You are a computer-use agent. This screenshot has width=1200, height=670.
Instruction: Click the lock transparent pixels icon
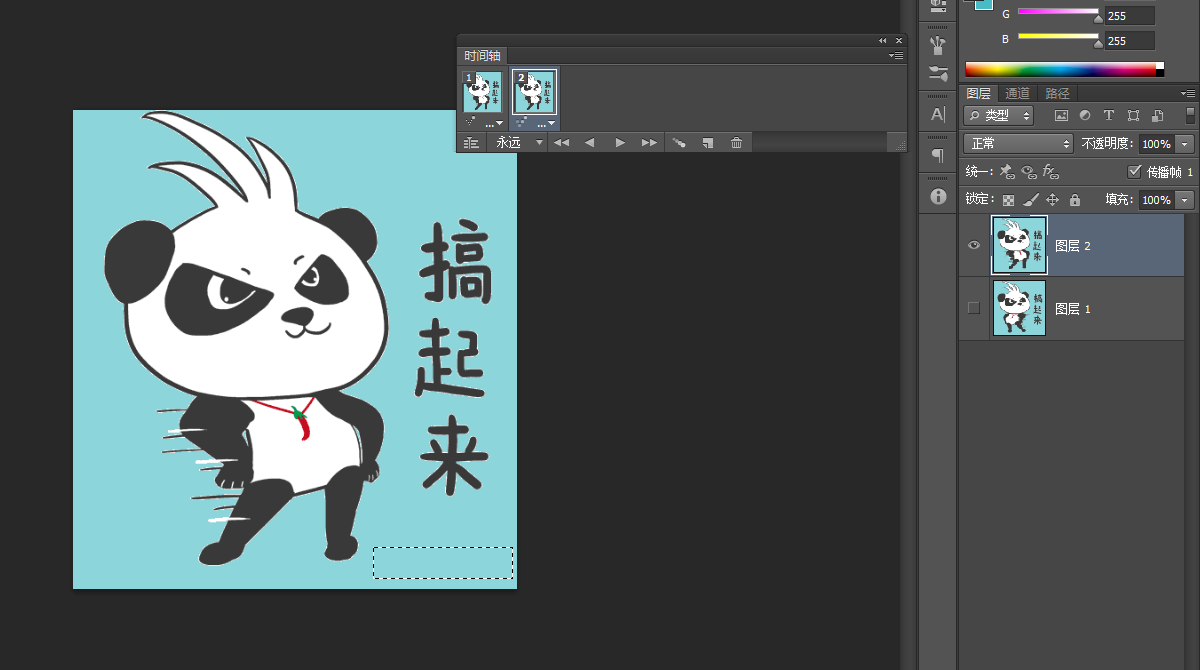pos(1009,200)
